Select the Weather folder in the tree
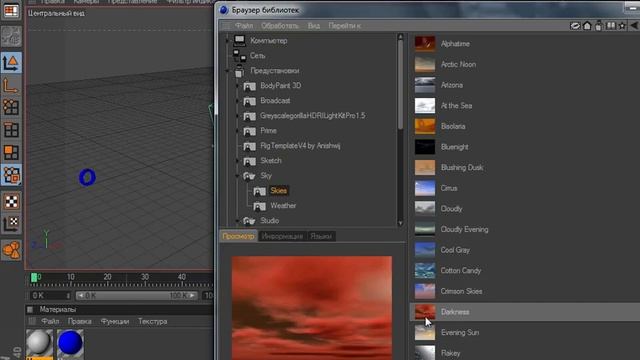 coord(283,206)
